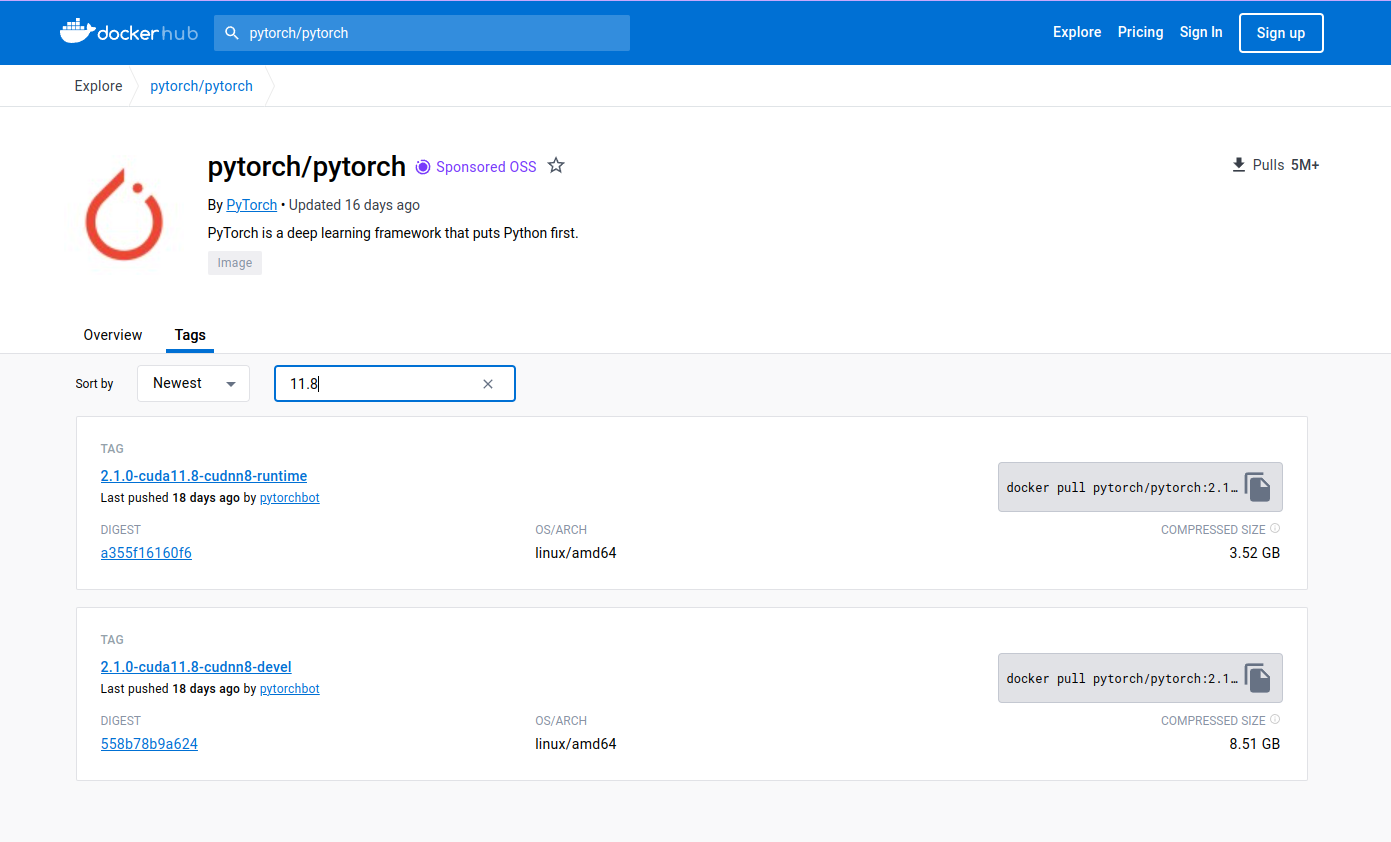
Task: Click the Image category chip
Action: tap(235, 263)
